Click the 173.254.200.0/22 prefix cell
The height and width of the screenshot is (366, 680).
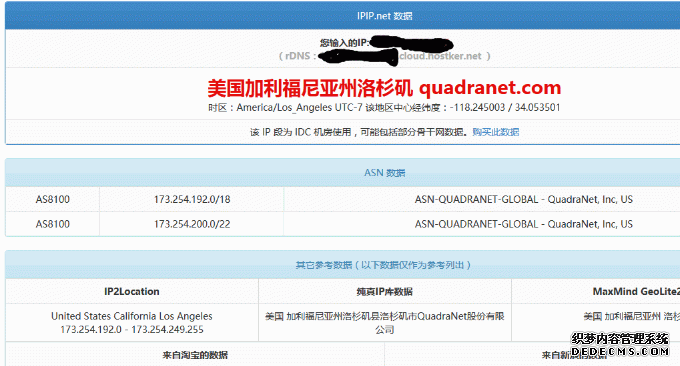tap(192, 224)
